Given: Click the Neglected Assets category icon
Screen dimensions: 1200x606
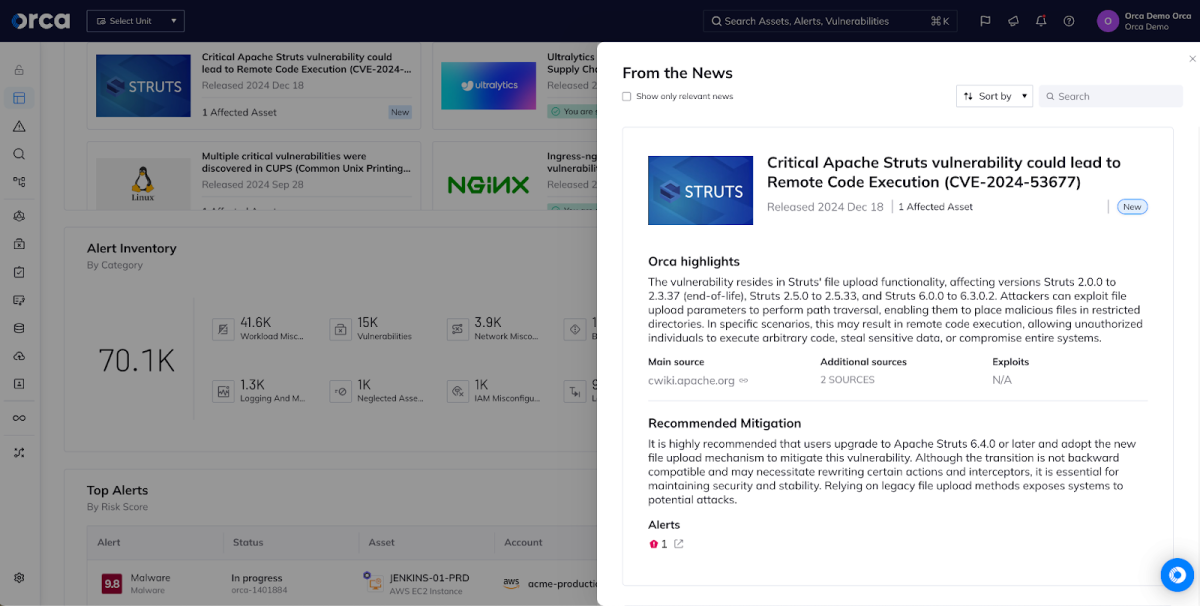Looking at the screenshot, I should coord(340,391).
